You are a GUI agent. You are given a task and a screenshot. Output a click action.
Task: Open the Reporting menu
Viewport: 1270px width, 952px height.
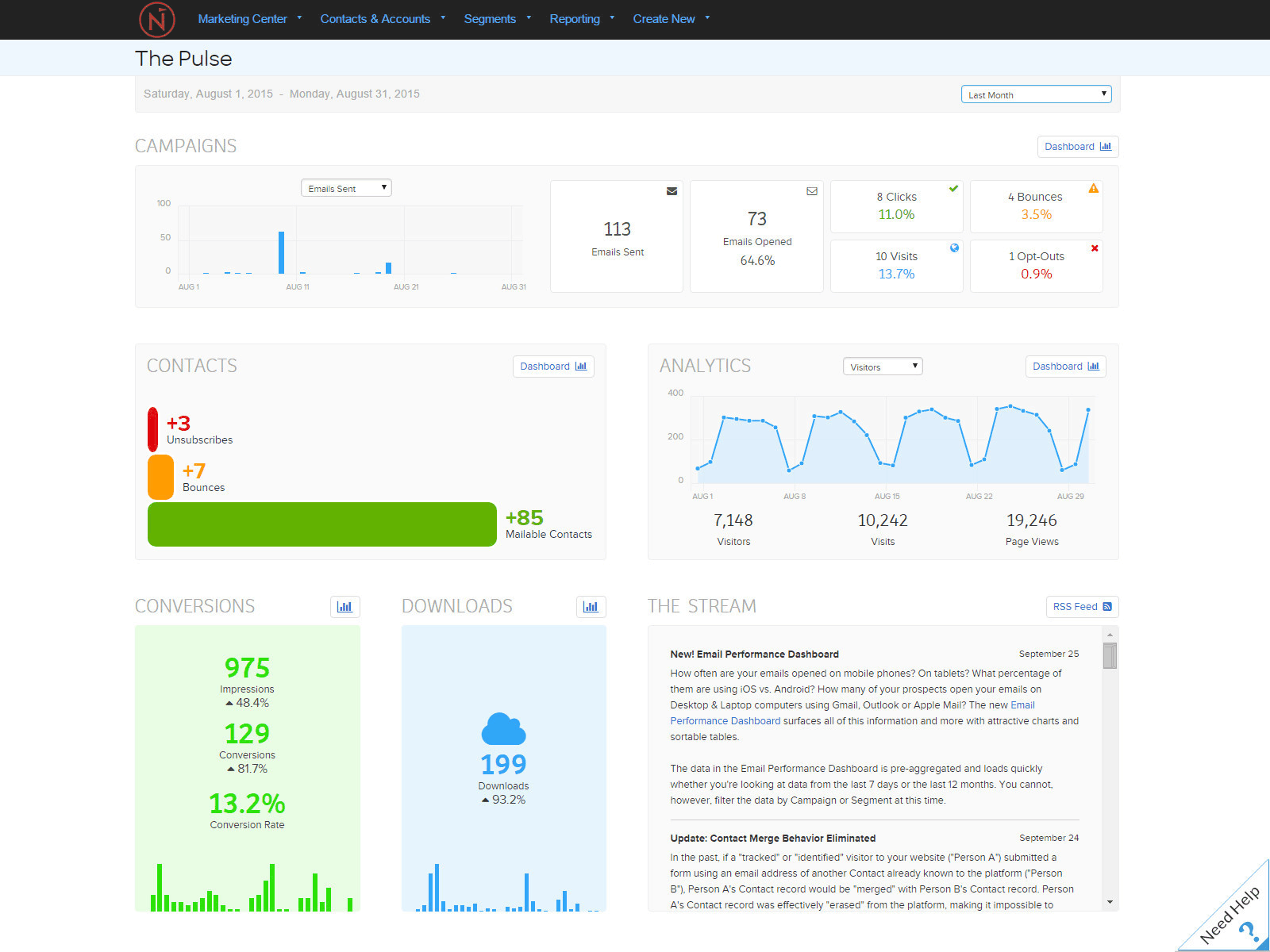pyautogui.click(x=581, y=19)
